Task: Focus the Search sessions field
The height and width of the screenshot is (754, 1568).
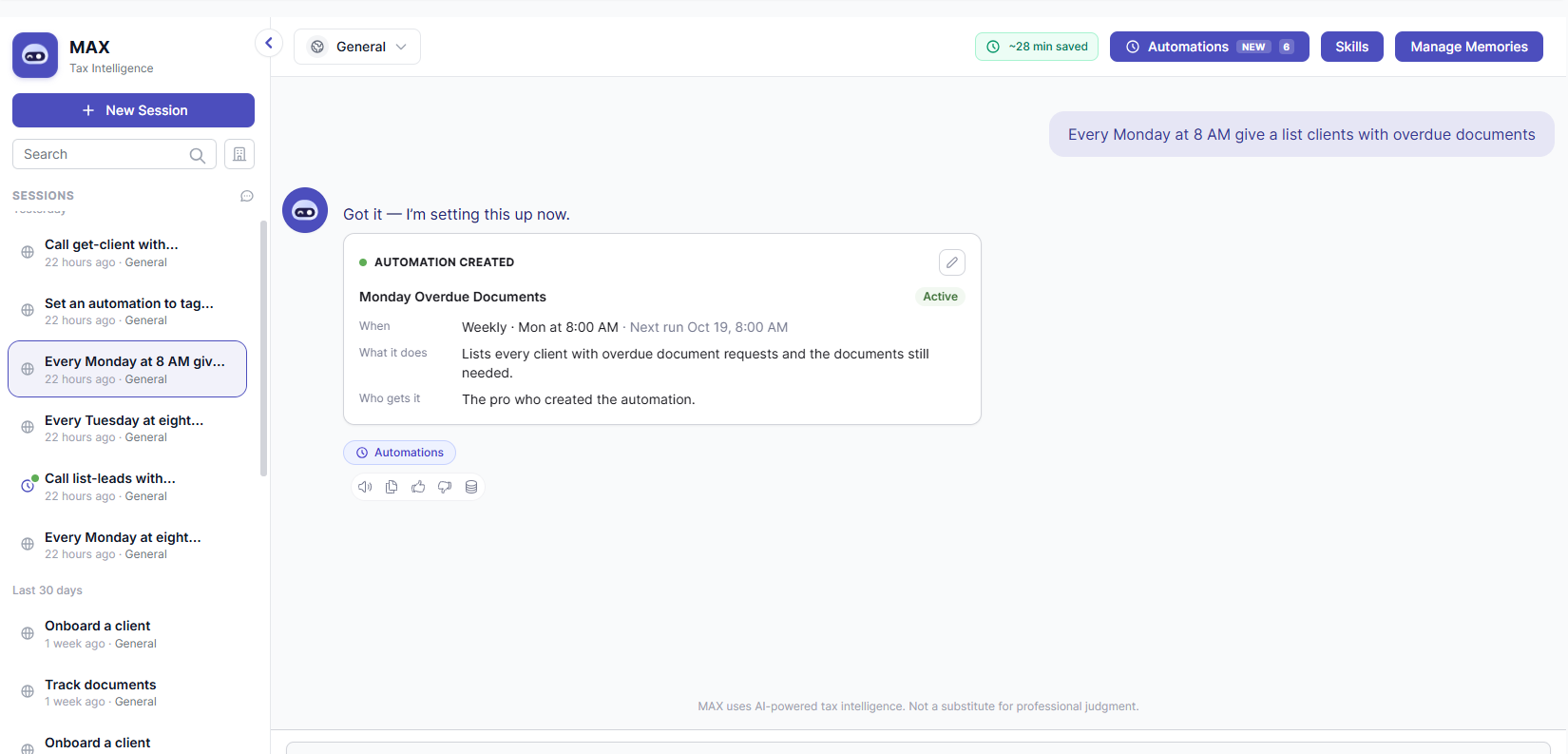Action: (x=114, y=154)
